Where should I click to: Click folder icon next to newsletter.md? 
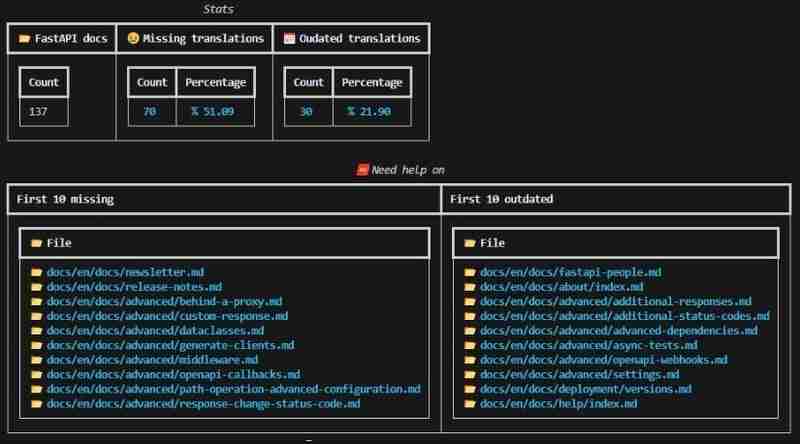36,273
